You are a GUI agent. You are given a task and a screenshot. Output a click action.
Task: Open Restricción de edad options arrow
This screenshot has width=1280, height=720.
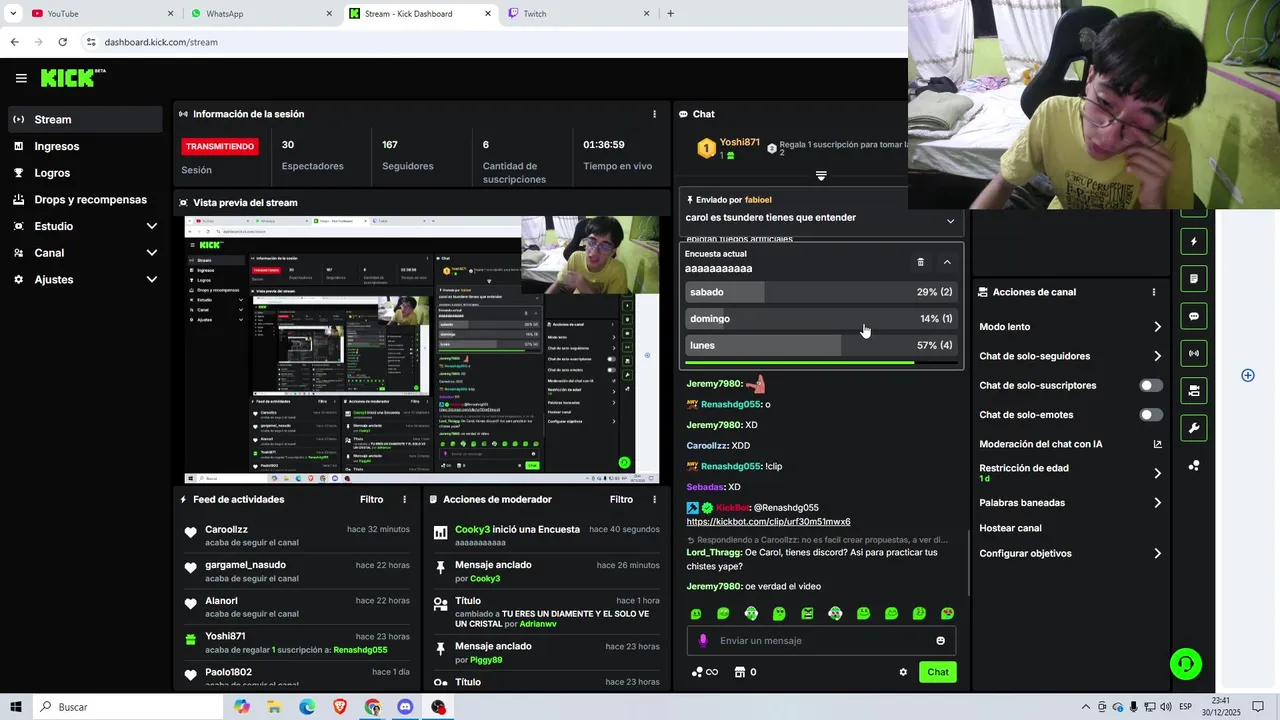click(x=1158, y=473)
